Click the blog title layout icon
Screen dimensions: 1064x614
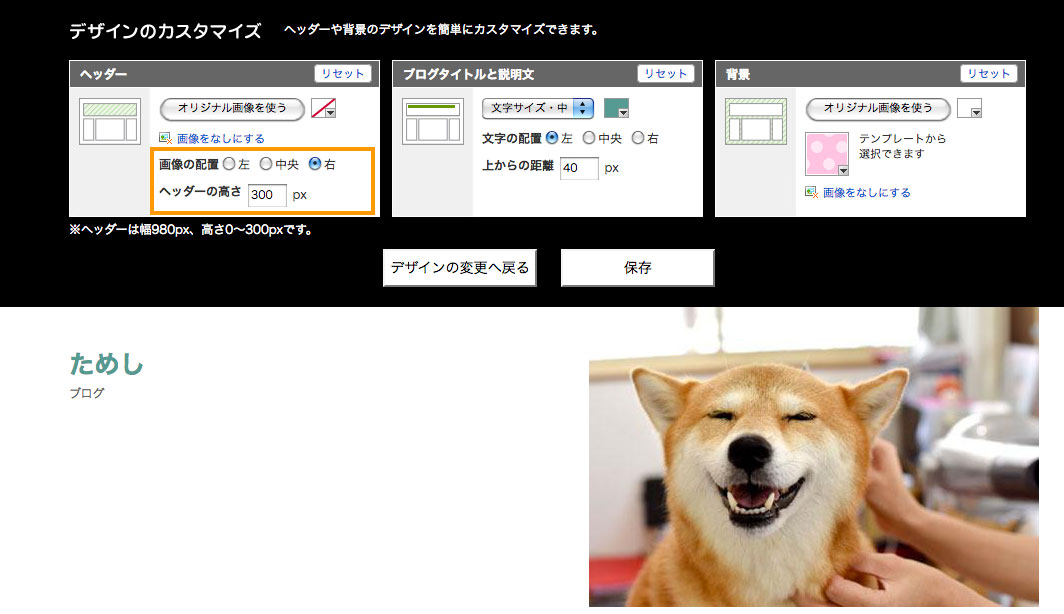click(x=433, y=121)
